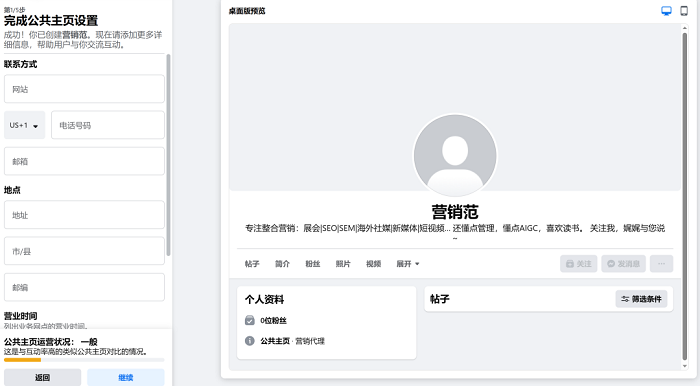Click the 筛选条件 filter button
This screenshot has width=700, height=386.
coord(642,299)
